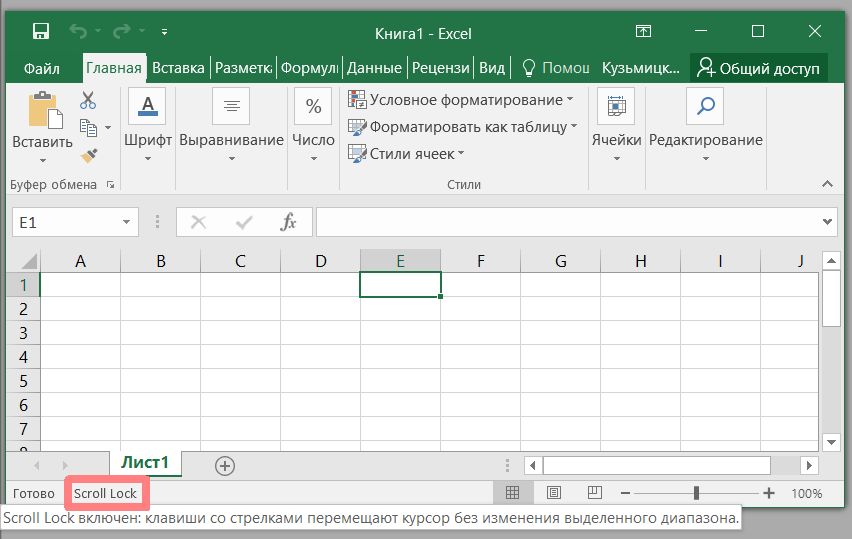852x539 pixels.
Task: Expand the Name Box dropdown arrow
Action: point(126,222)
